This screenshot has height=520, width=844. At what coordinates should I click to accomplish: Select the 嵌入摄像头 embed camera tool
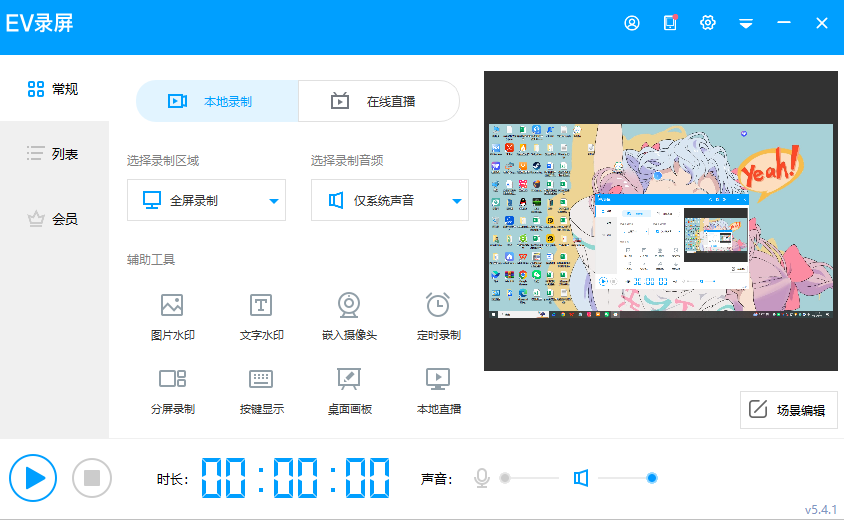click(349, 316)
